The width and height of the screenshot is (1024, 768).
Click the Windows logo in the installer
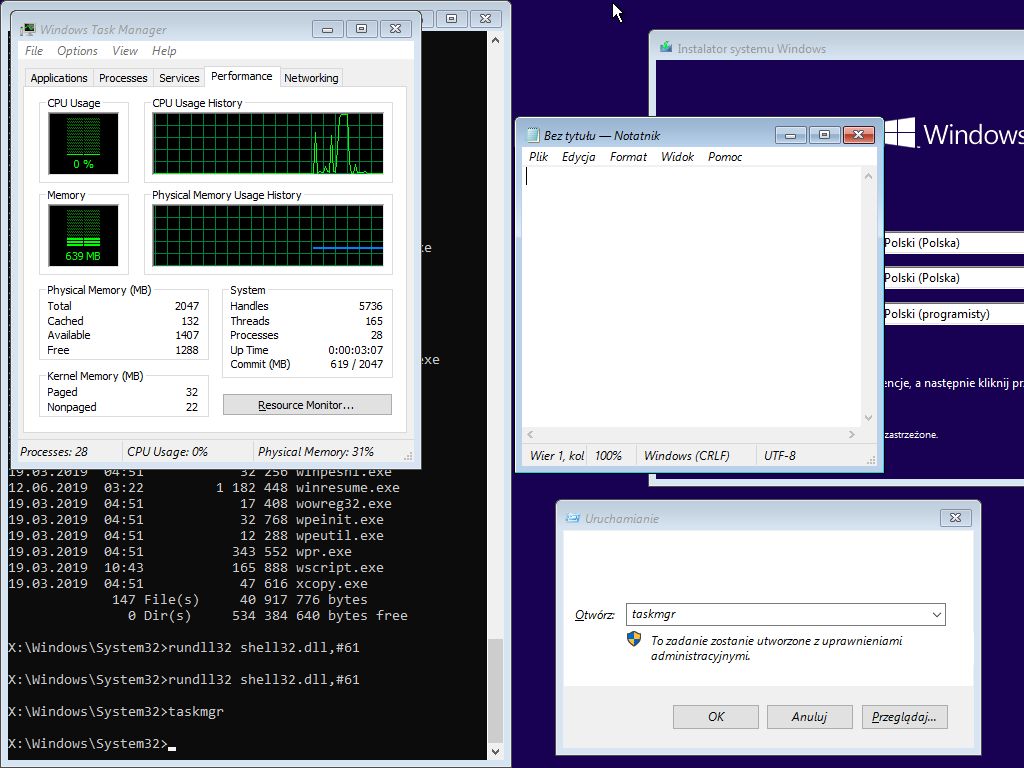pyautogui.click(x=899, y=133)
